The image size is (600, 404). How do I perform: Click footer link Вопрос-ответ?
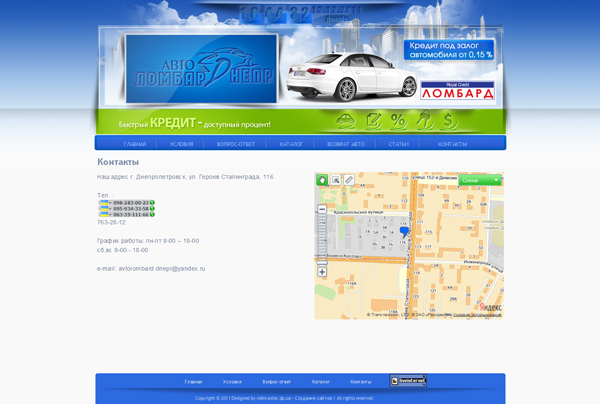pos(277,382)
